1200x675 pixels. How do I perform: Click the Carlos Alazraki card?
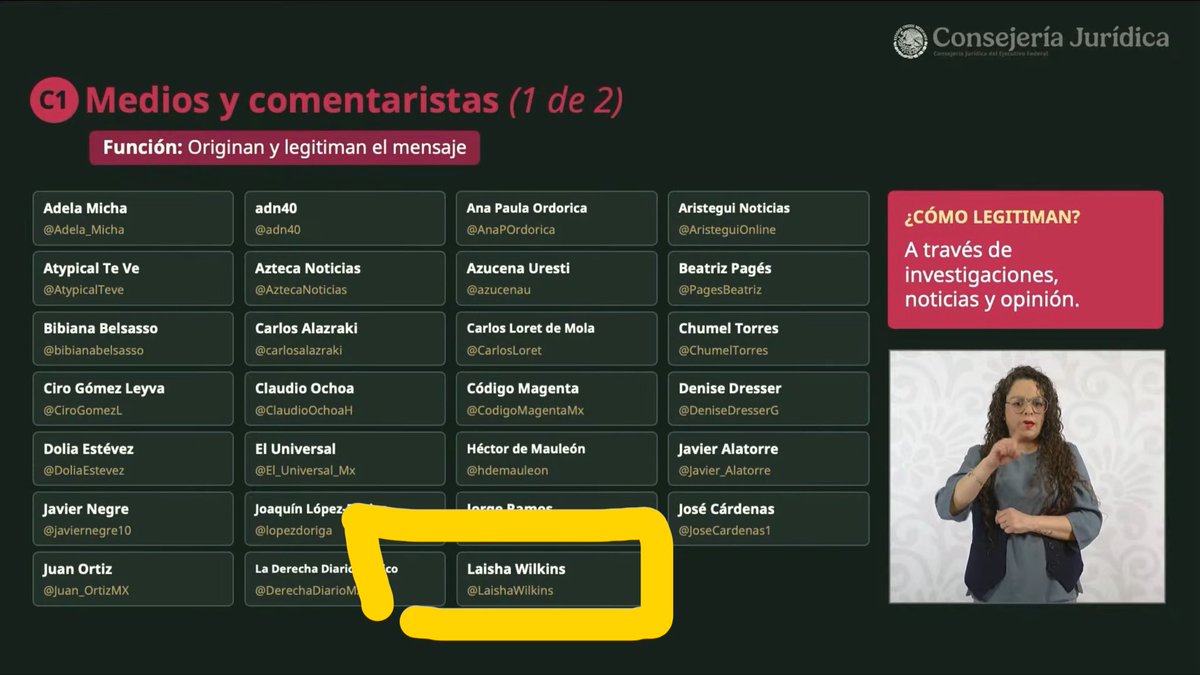345,338
